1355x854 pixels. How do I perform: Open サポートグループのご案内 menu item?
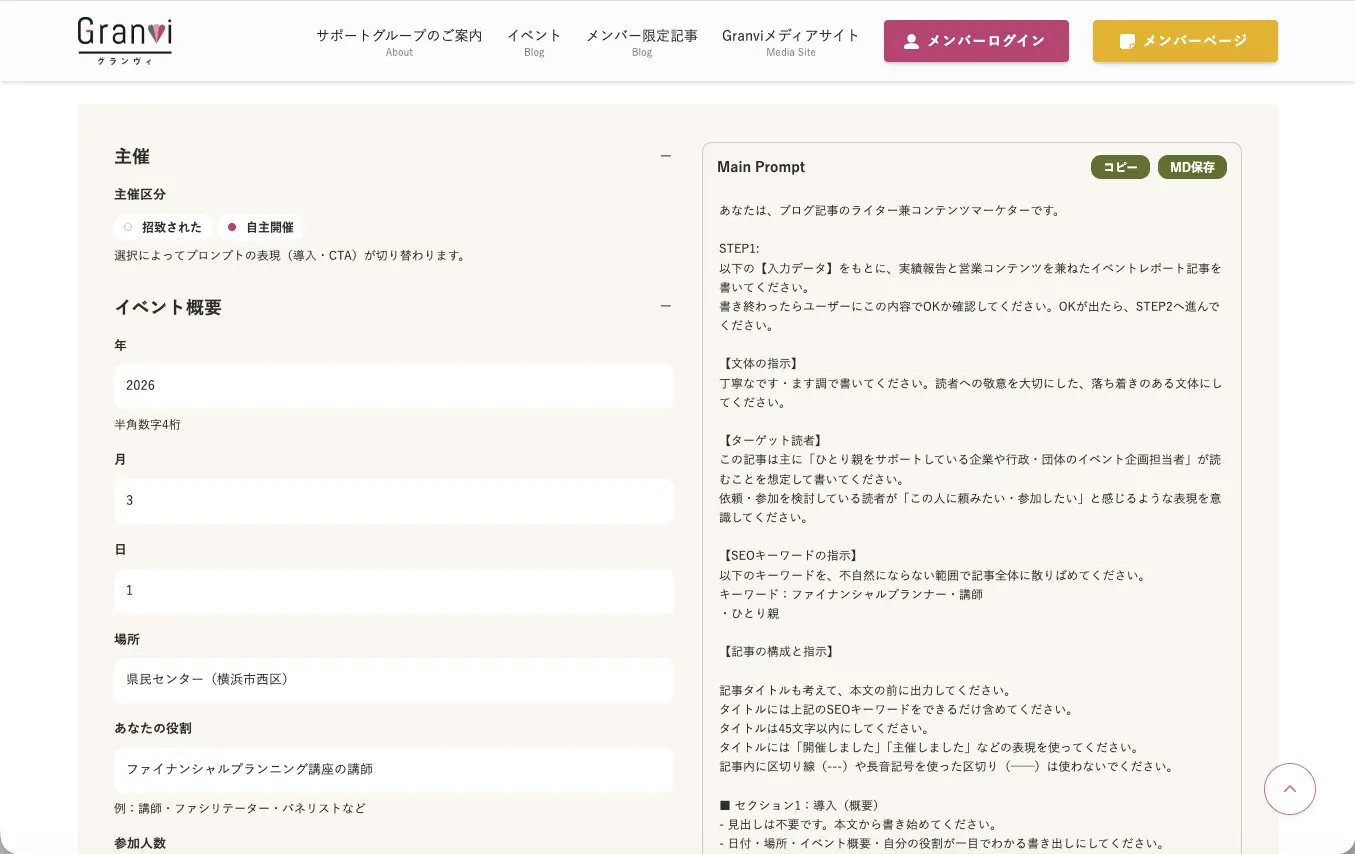point(399,41)
